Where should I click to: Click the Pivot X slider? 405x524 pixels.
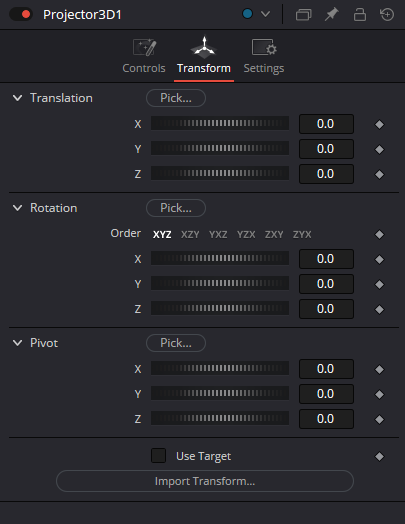coord(220,368)
